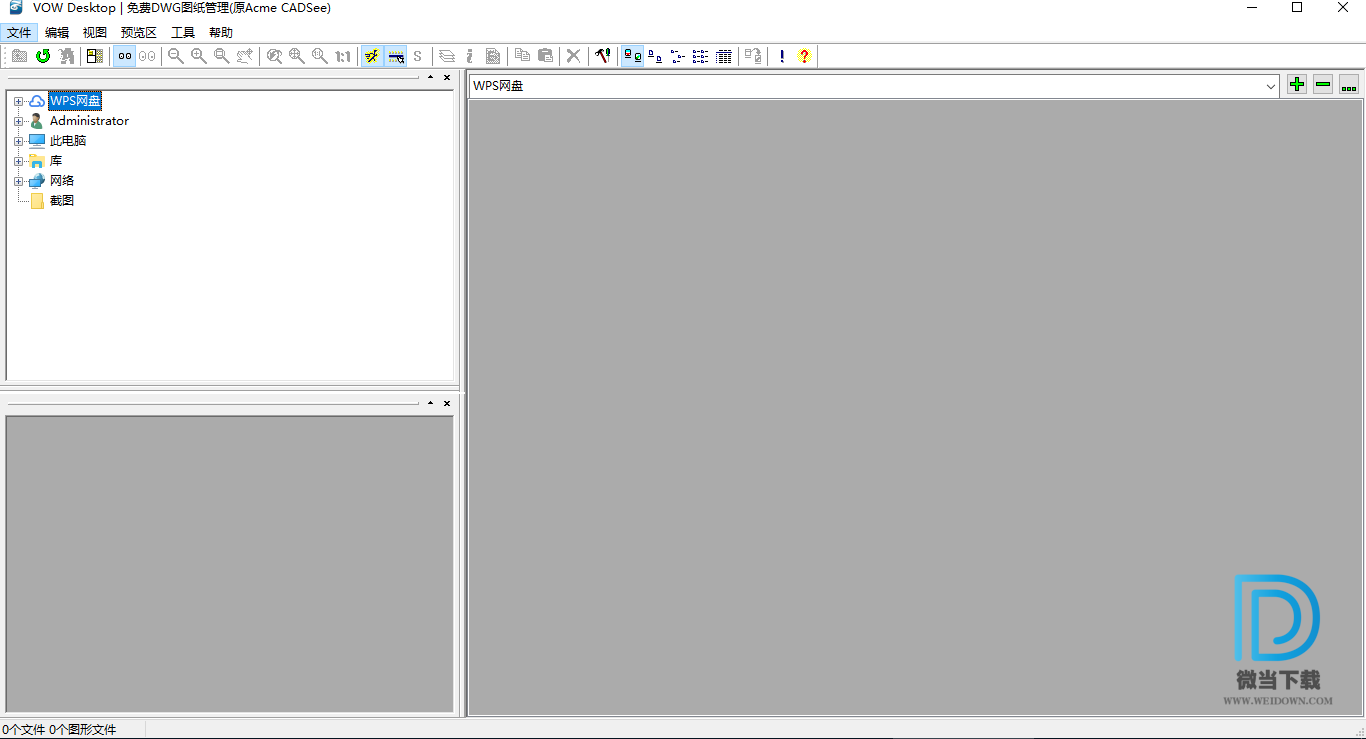Select the list view icon
Image resolution: width=1366 pixels, height=739 pixels.
[701, 56]
